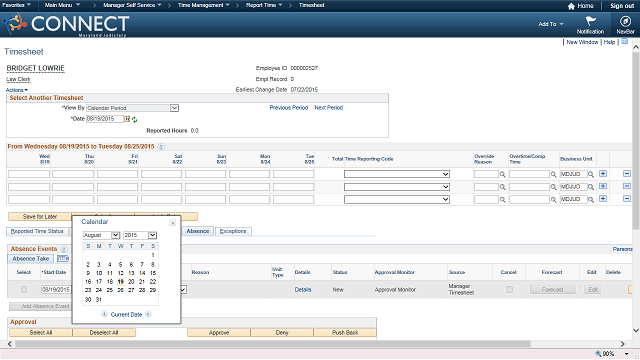Add a row with first plus icon
The width and height of the screenshot is (640, 360).
(x=603, y=174)
